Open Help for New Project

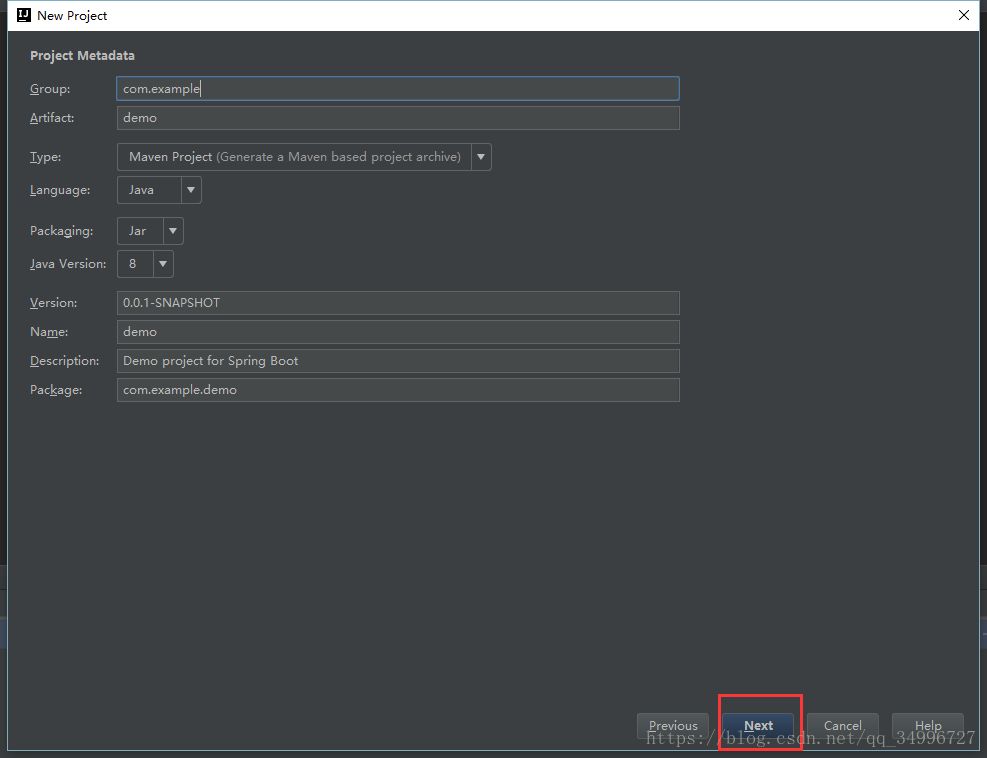click(x=928, y=726)
